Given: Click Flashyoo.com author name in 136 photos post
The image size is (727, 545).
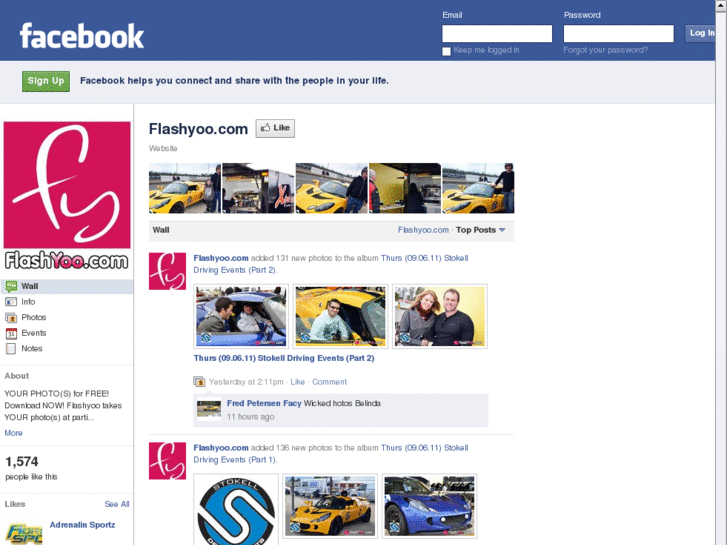Looking at the screenshot, I should 221,448.
